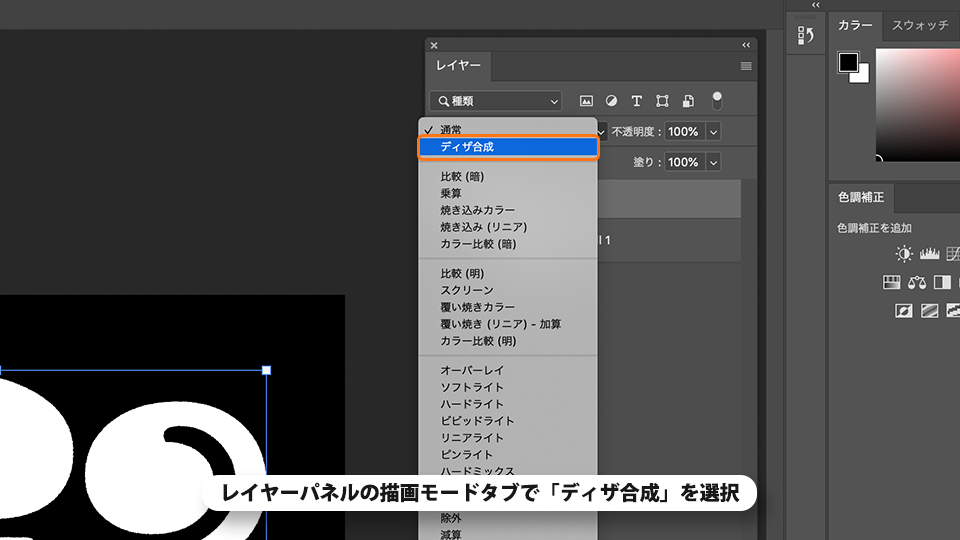This screenshot has height=540, width=960.
Task: Toggle the type layer filter (T) icon
Action: 637,101
